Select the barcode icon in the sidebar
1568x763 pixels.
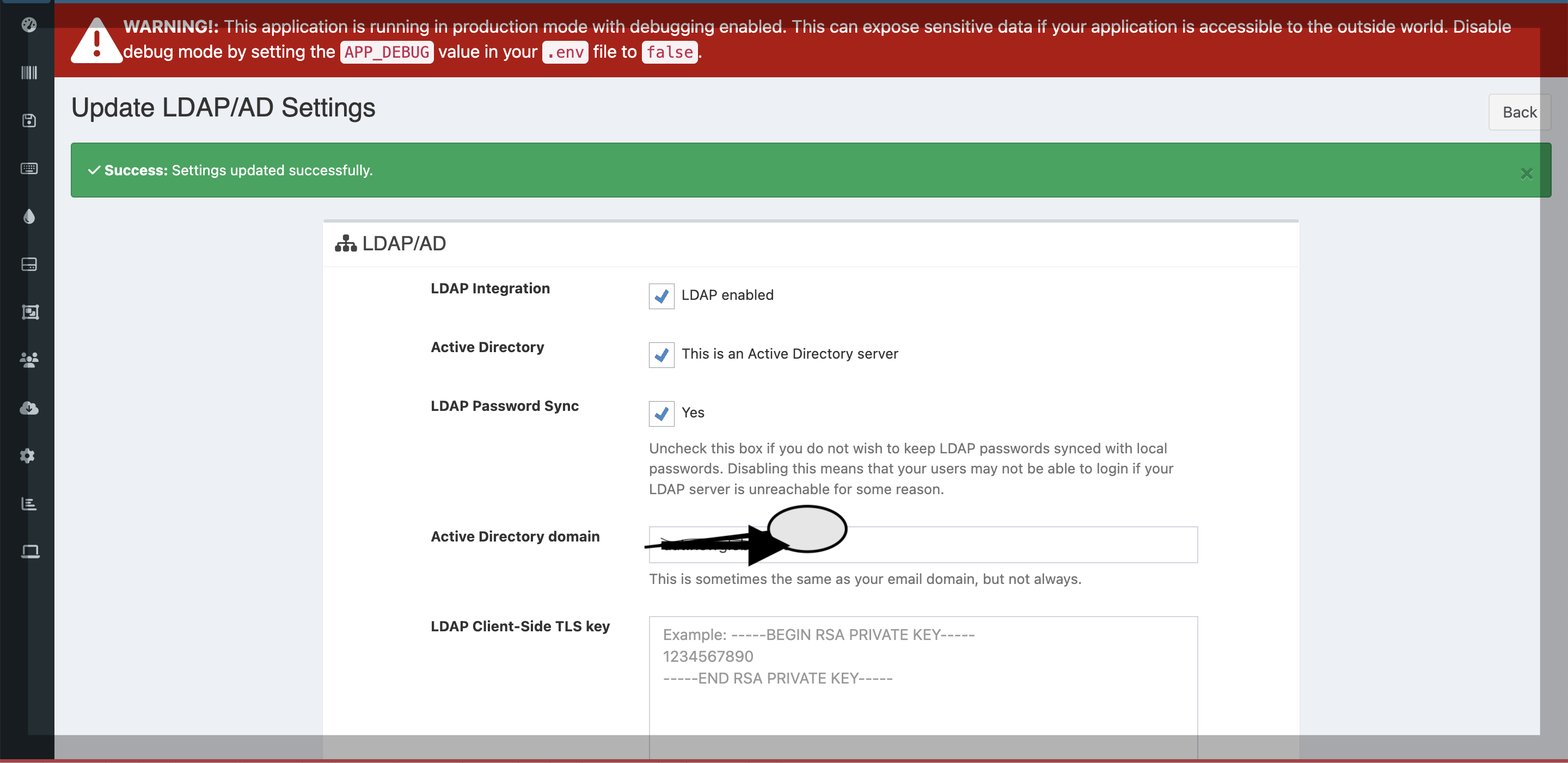(29, 72)
